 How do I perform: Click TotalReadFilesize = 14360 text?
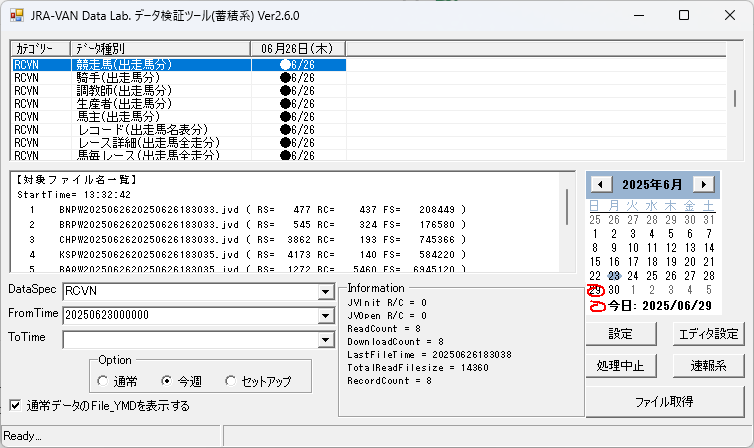(x=418, y=368)
